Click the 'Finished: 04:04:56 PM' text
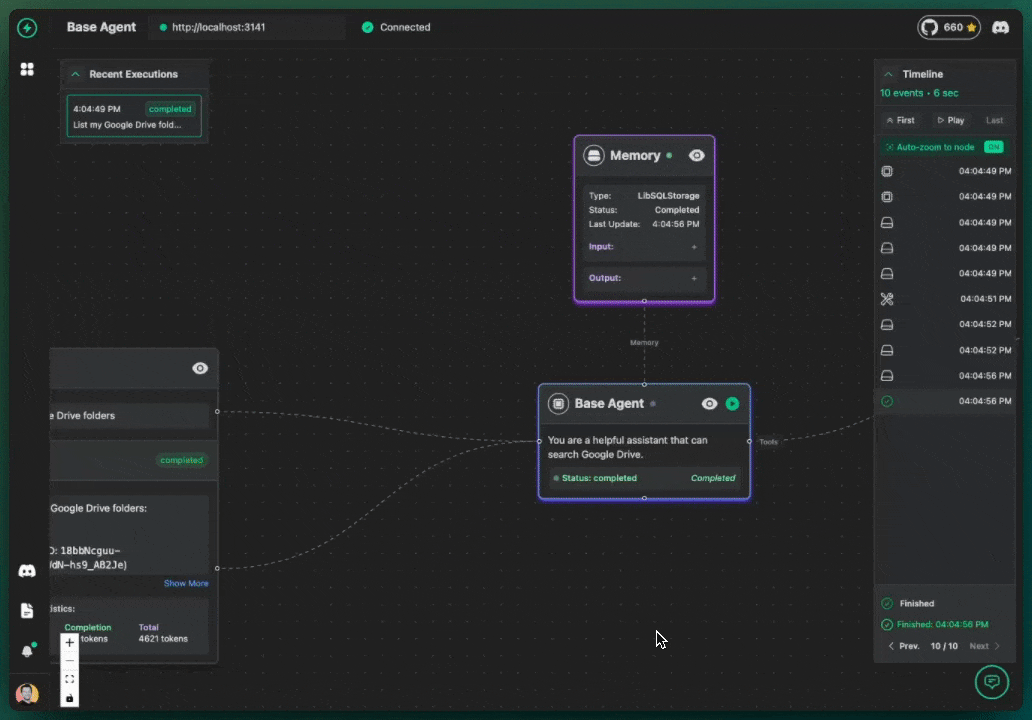Screen dimensions: 1032x720 (x=942, y=625)
